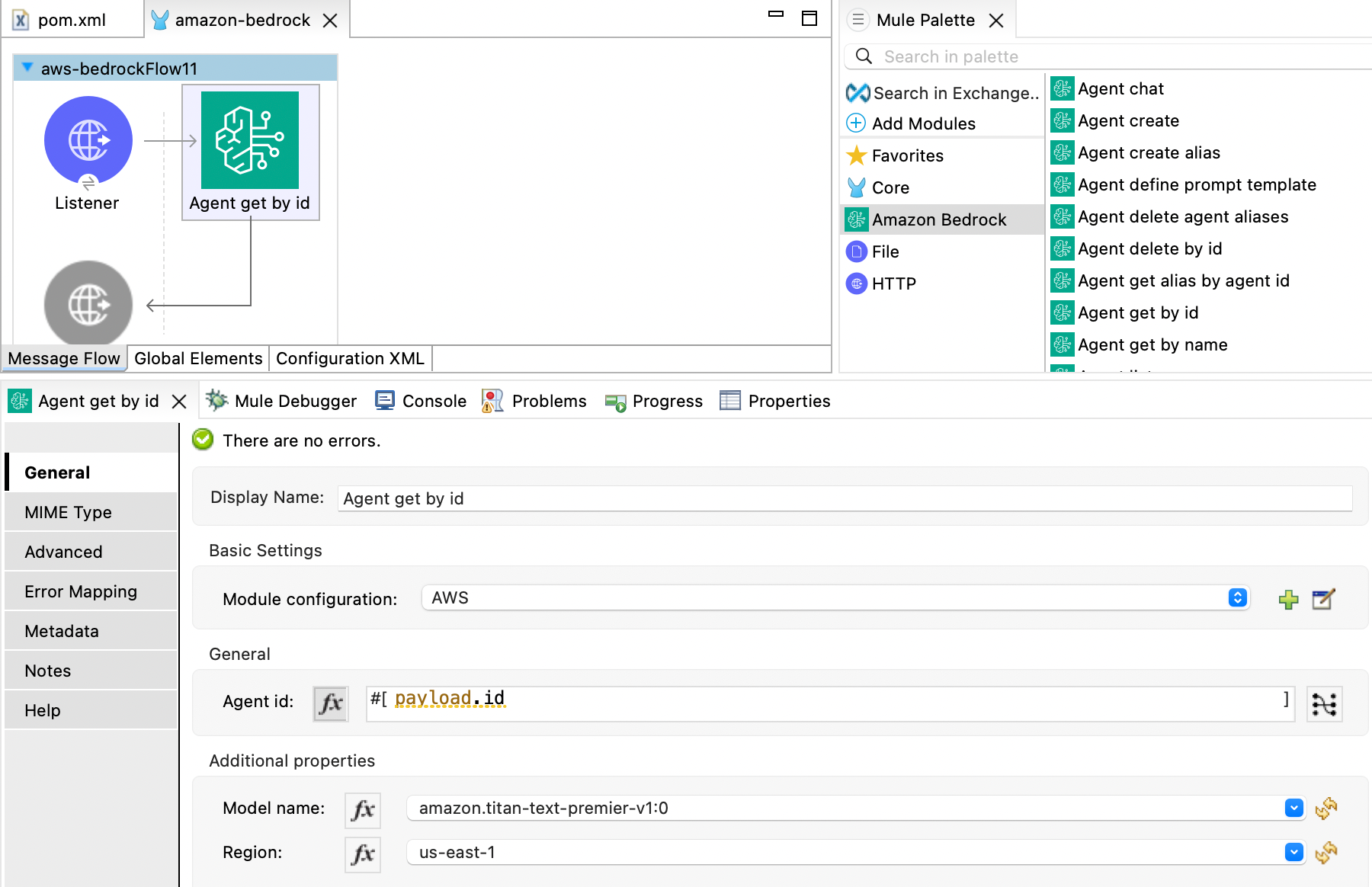Add a new module configuration with plus icon
This screenshot has height=887, width=1372.
[x=1289, y=600]
